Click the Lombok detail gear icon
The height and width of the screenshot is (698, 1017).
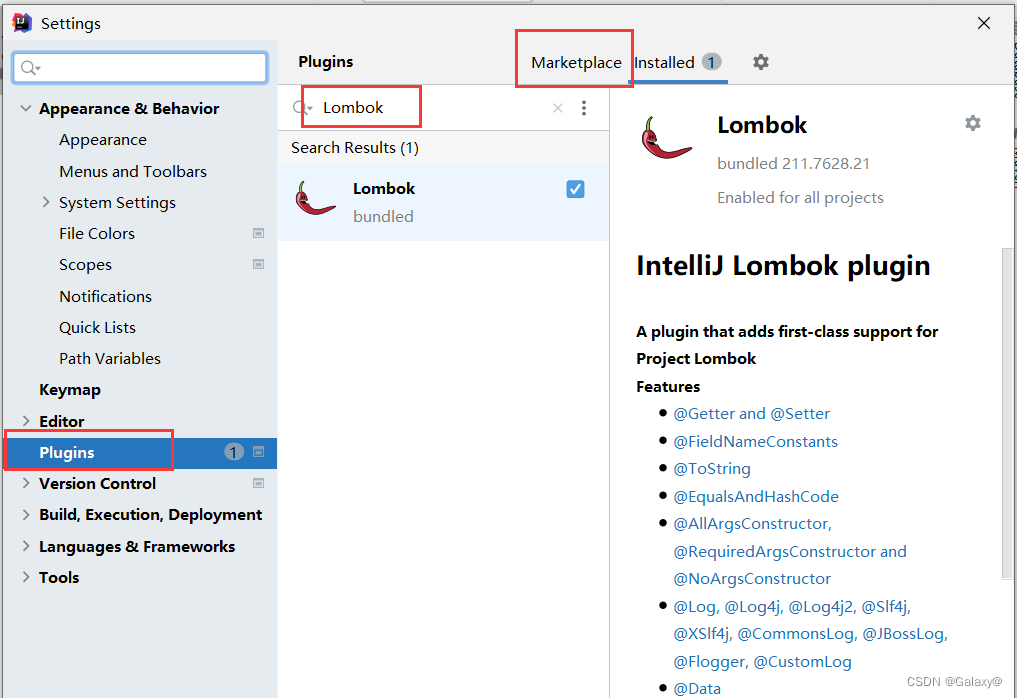pos(972,123)
